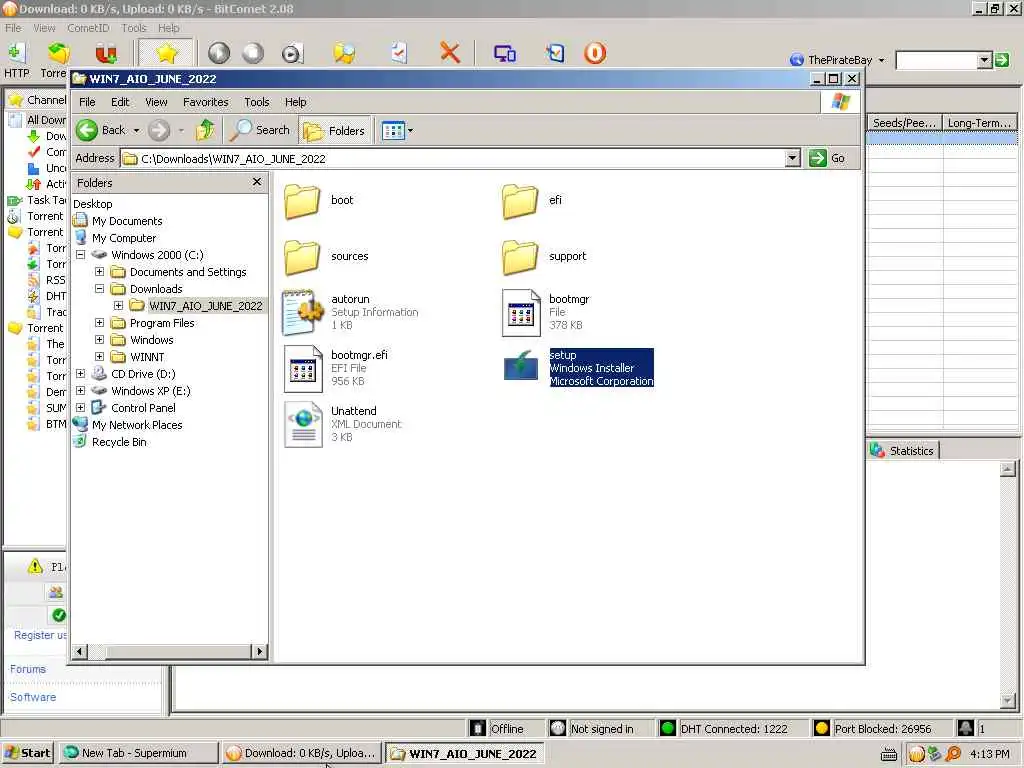
Task: Click the Port Blocked yellow status icon
Action: (x=822, y=728)
